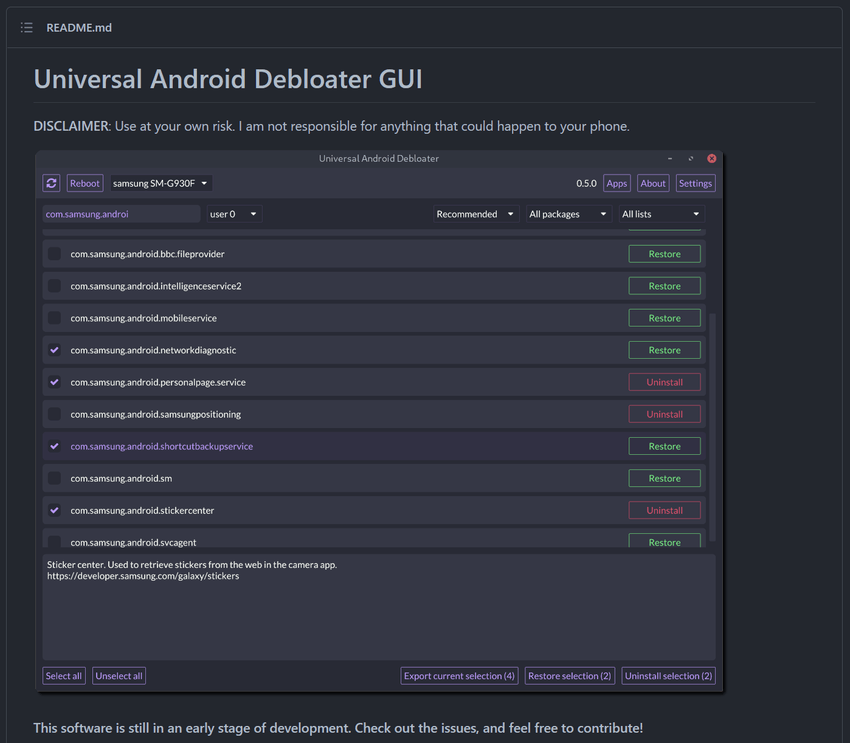The height and width of the screenshot is (743, 850).
Task: Open the Apps view
Action: [x=617, y=183]
